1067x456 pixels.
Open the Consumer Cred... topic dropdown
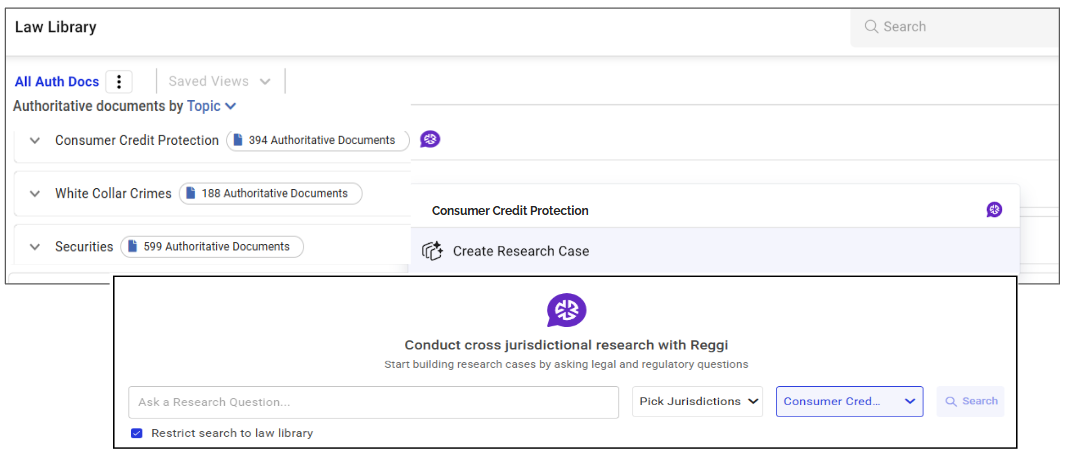[x=849, y=401]
